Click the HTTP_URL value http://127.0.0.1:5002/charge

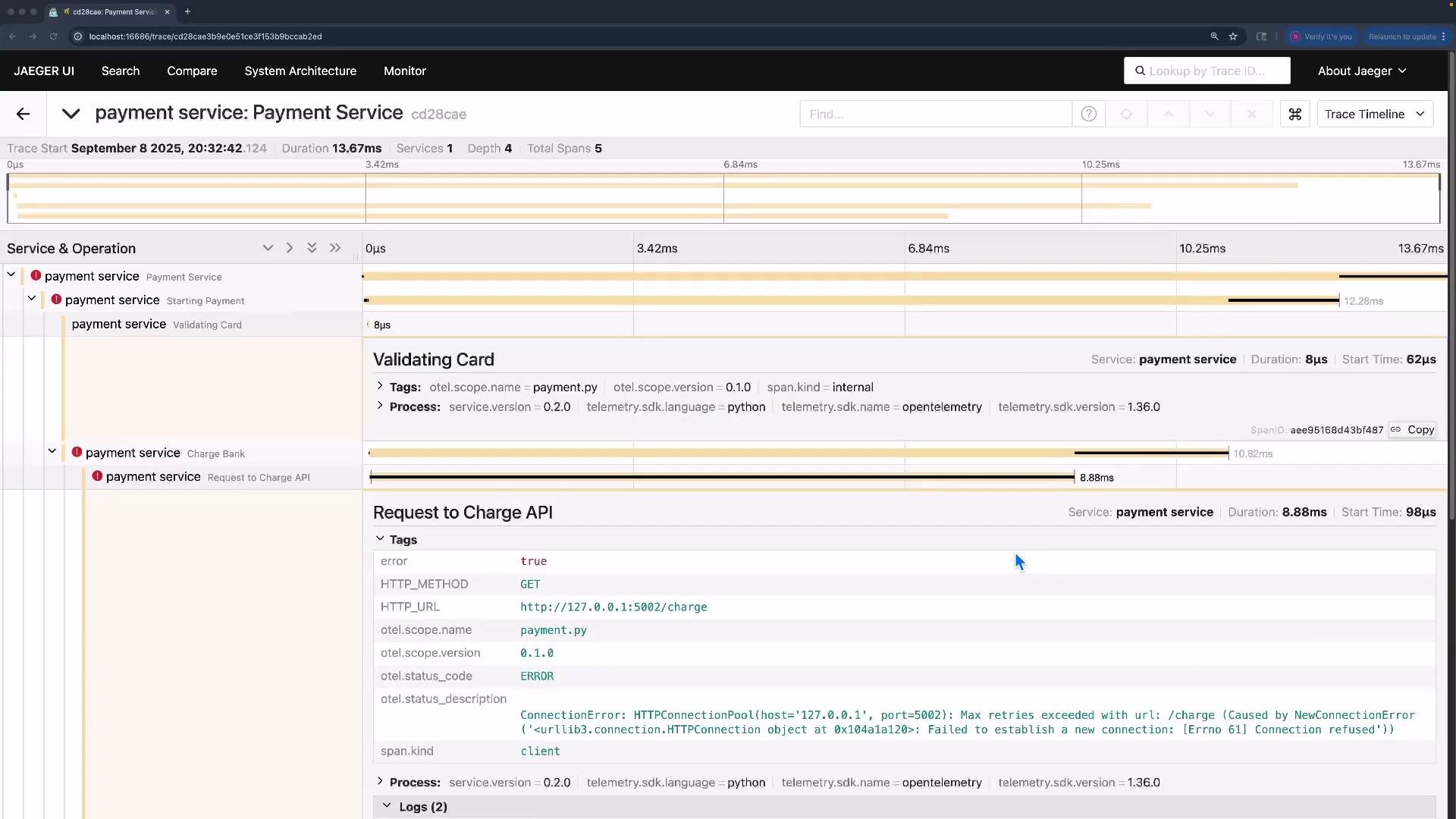[613, 607]
